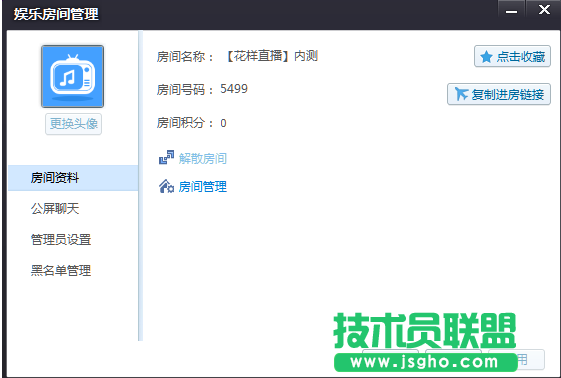
Task: Click the 房间积分 value 0
Action: (223, 123)
